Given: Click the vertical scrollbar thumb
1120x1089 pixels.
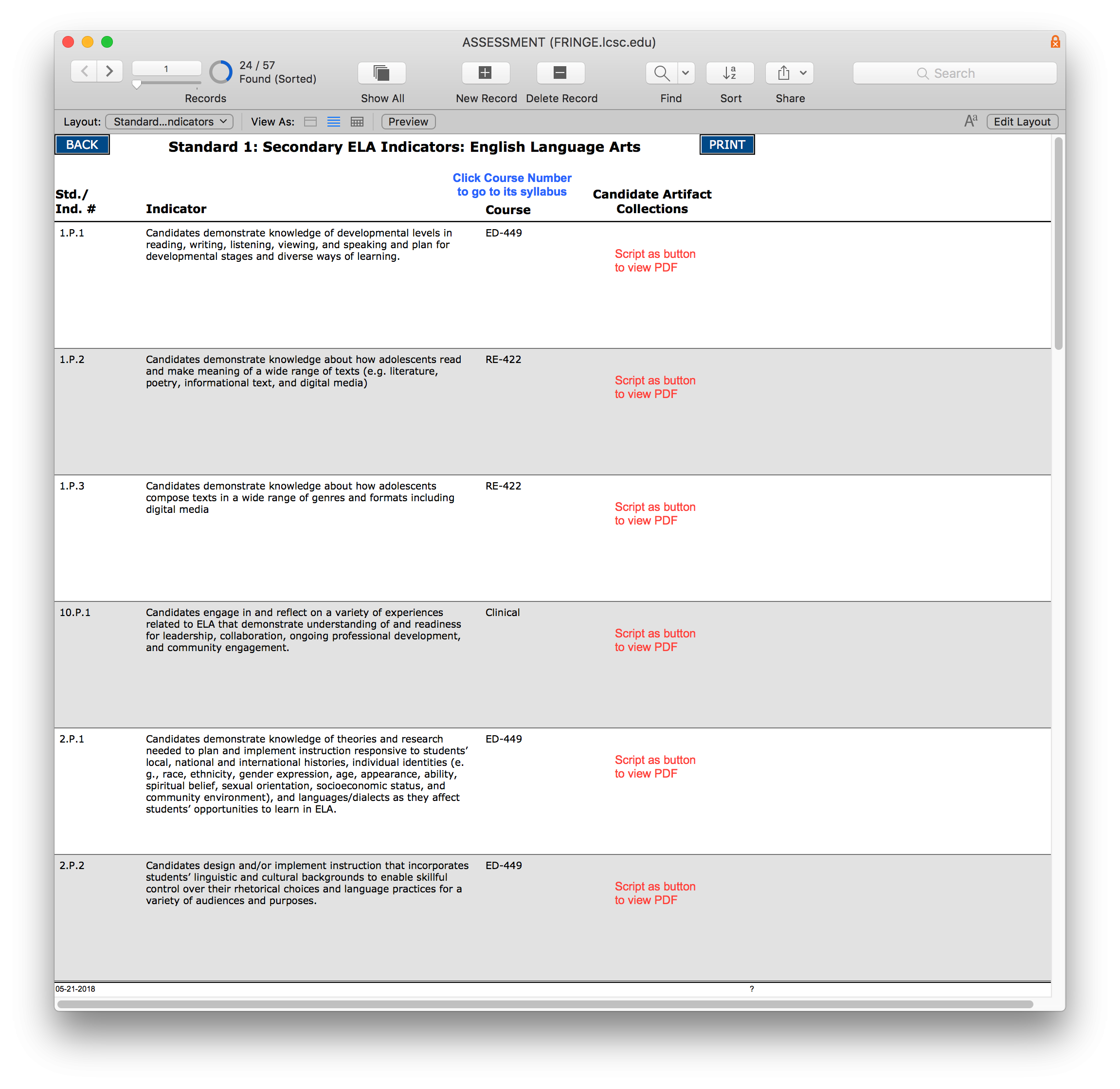Looking at the screenshot, I should click(x=1058, y=243).
